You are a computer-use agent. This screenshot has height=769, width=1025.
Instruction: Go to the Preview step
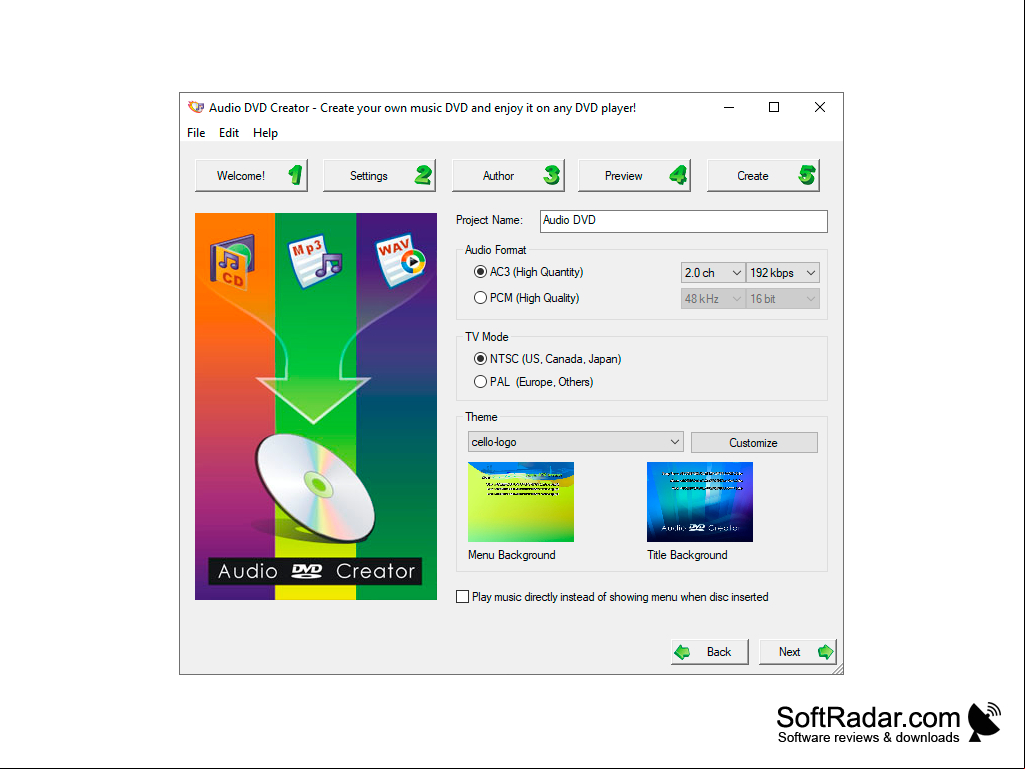[634, 175]
